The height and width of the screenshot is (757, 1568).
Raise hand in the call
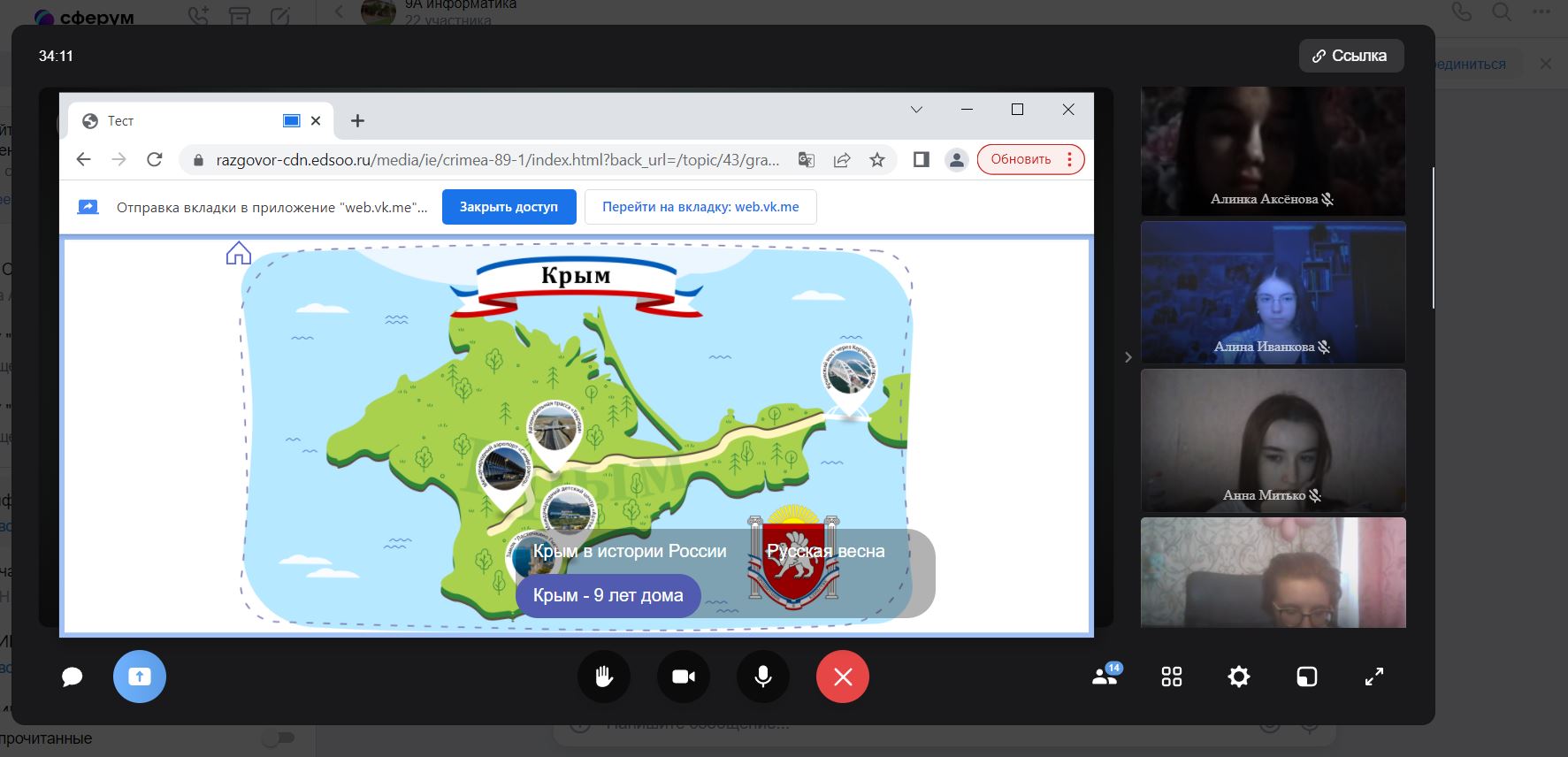(604, 677)
